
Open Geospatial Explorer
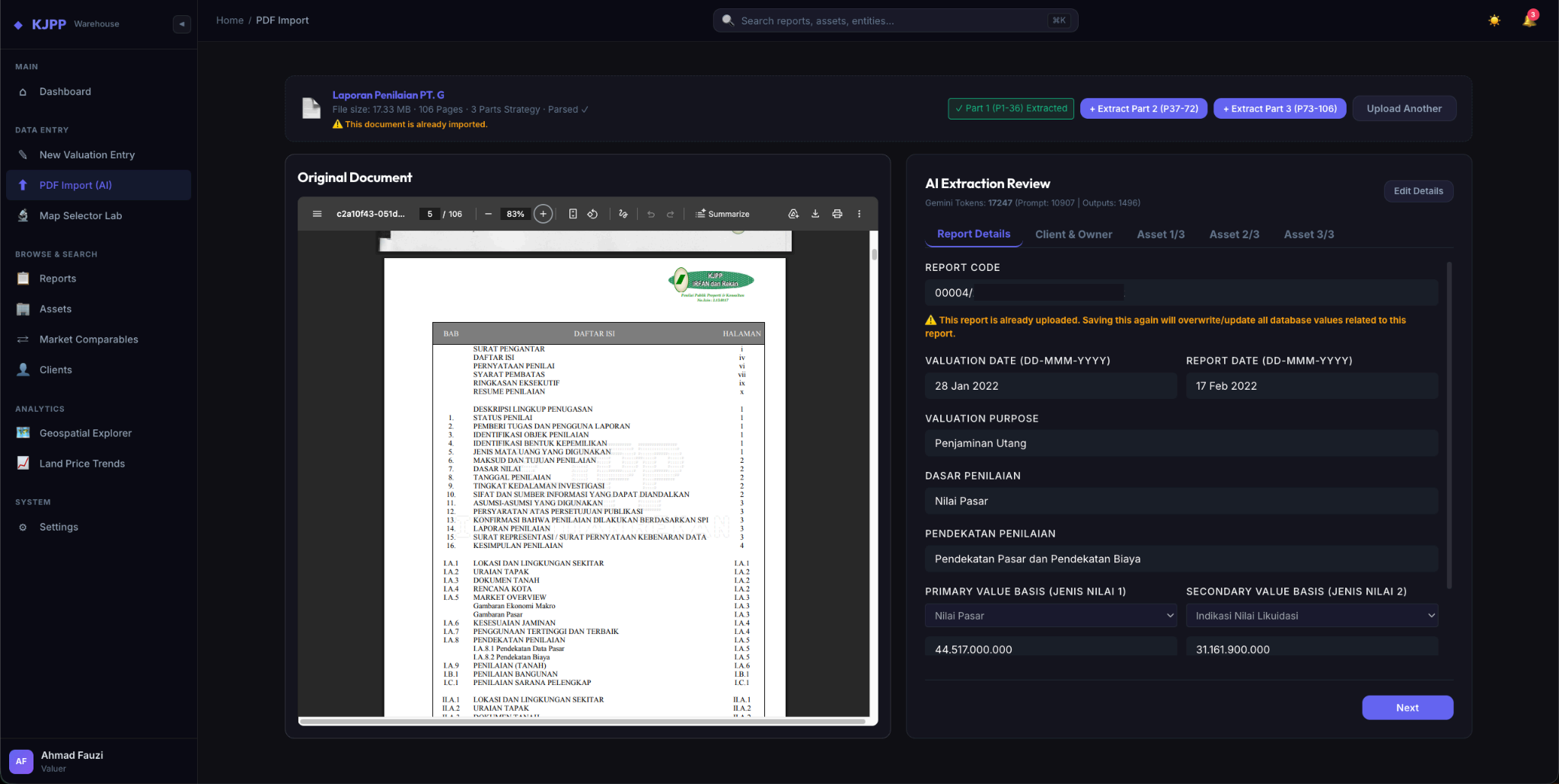[x=99, y=433]
